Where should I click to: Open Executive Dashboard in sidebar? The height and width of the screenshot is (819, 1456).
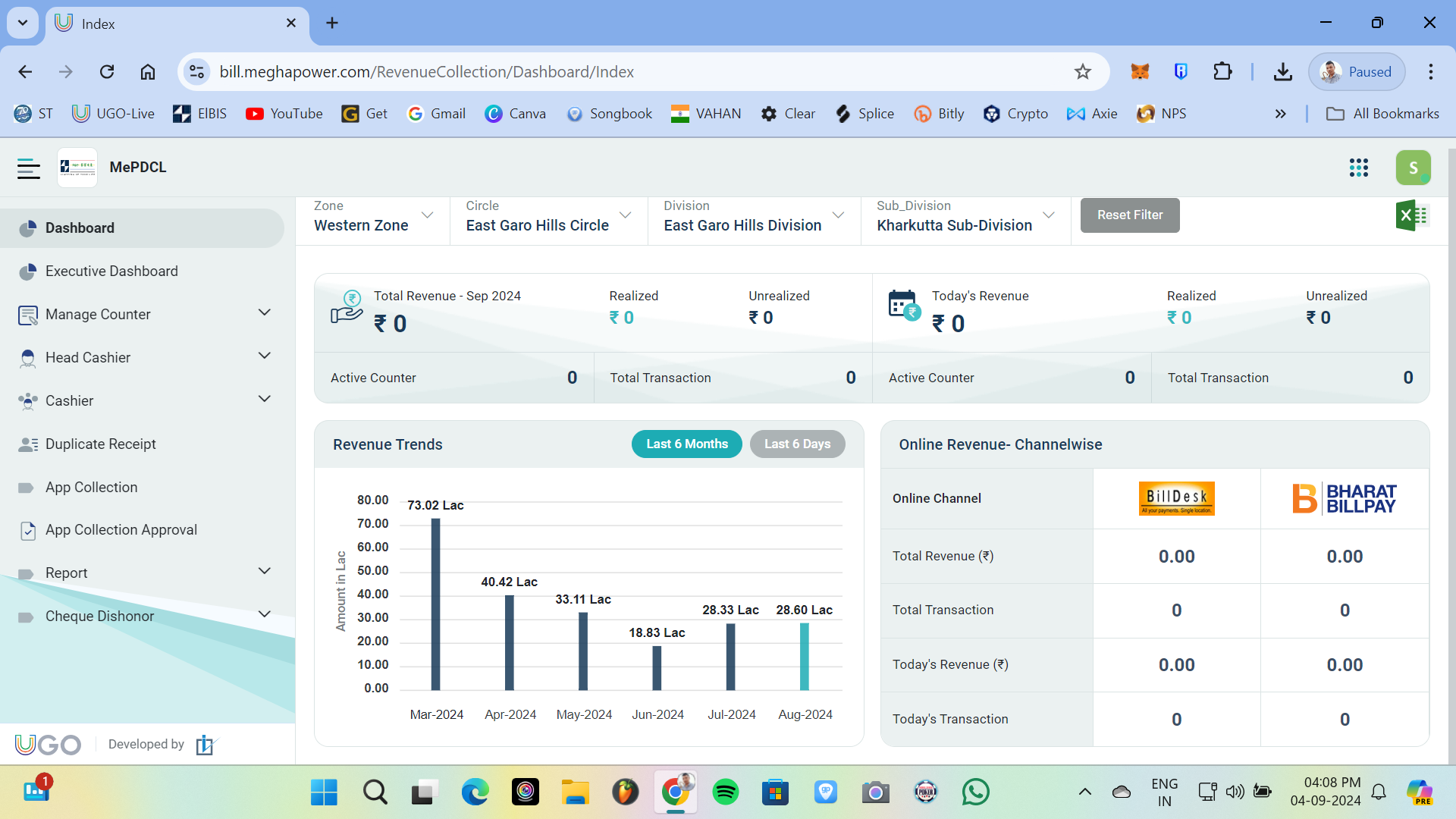point(143,271)
